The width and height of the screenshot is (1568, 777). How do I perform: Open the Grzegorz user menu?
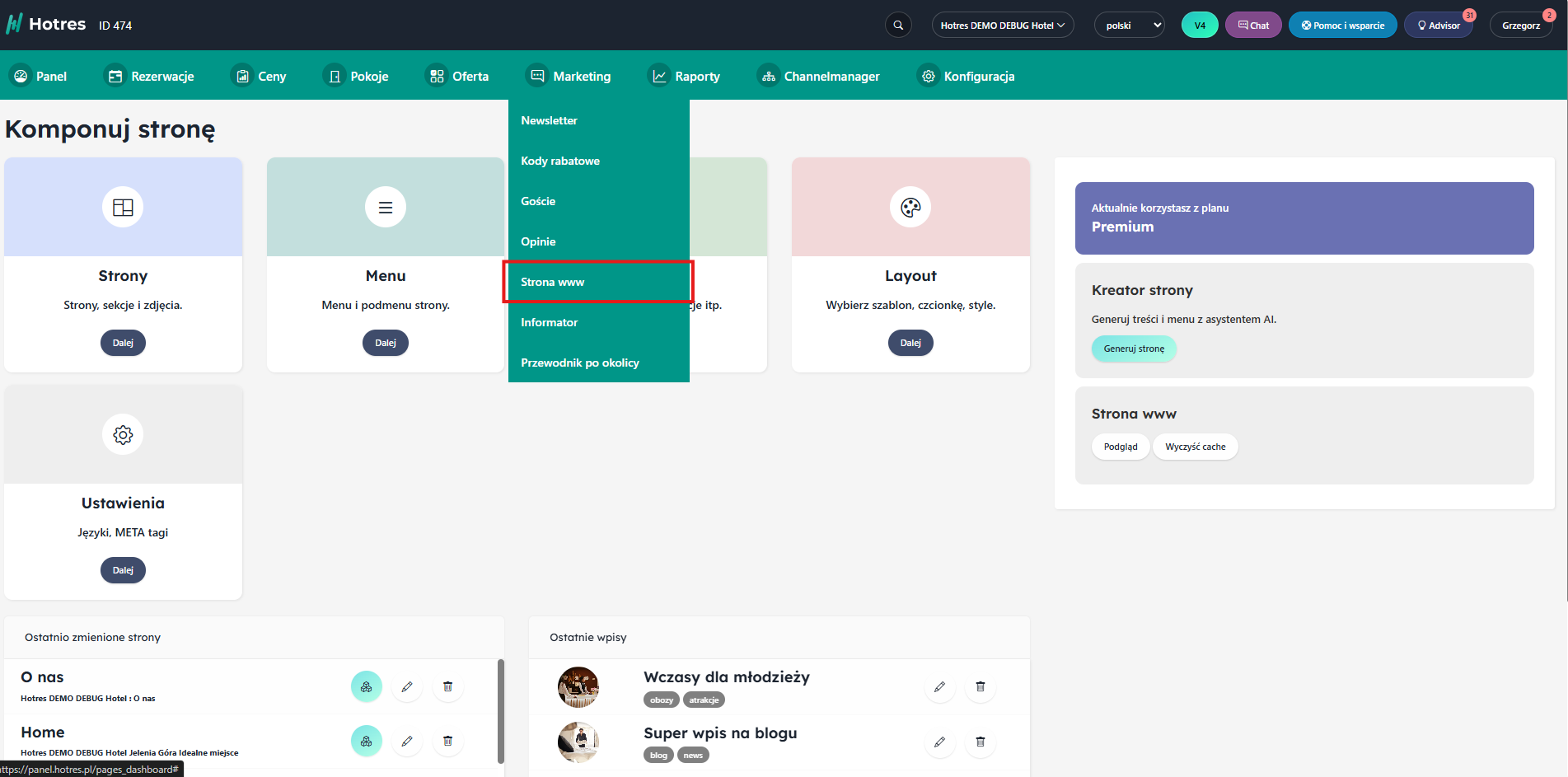click(x=1520, y=26)
